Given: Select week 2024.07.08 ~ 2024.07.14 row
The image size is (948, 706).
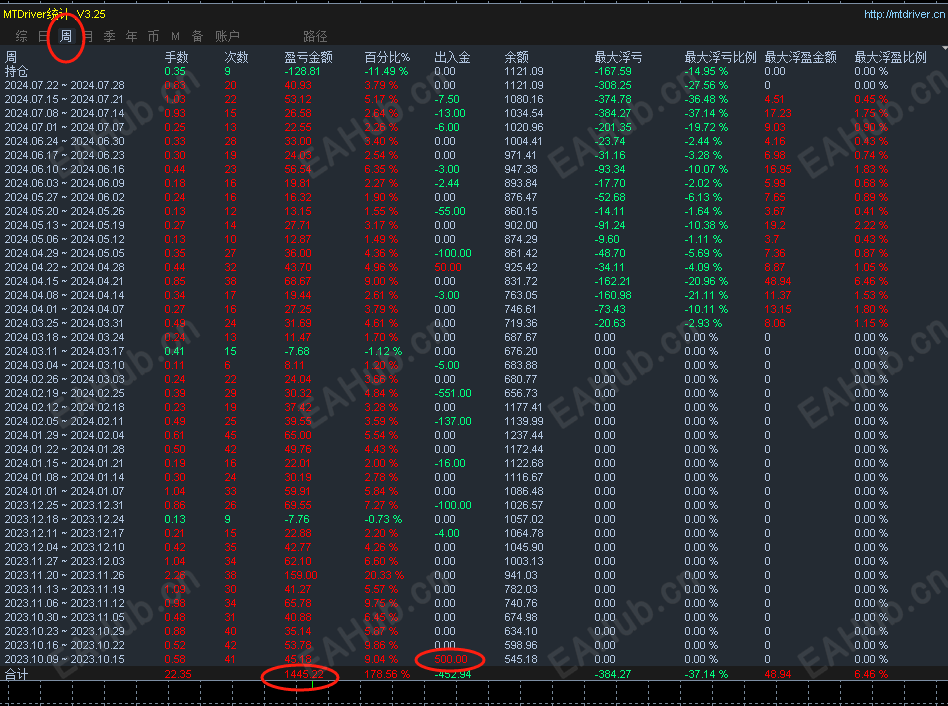Looking at the screenshot, I should pyautogui.click(x=474, y=113).
